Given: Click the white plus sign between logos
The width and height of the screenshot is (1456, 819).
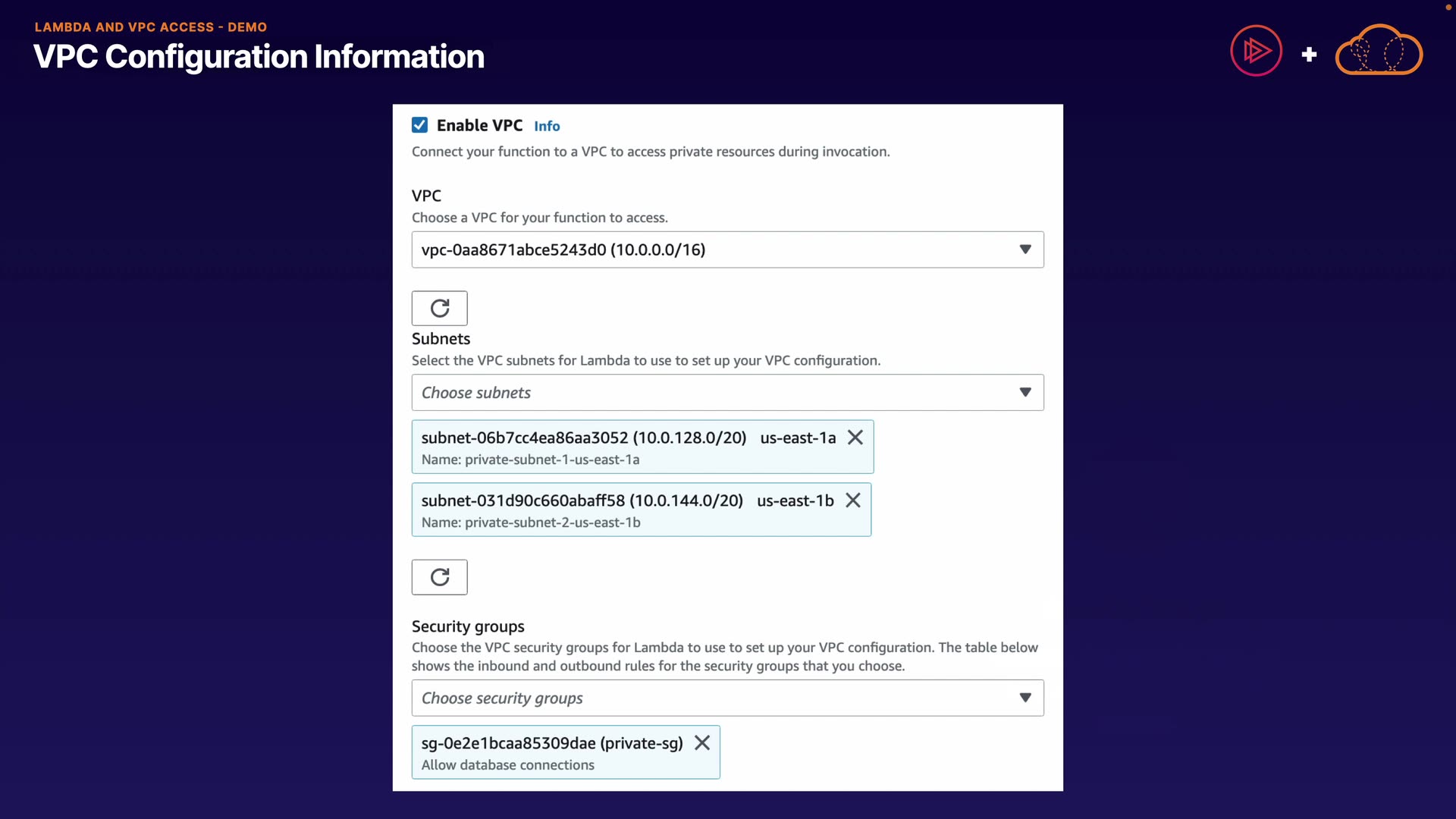Looking at the screenshot, I should tap(1309, 55).
